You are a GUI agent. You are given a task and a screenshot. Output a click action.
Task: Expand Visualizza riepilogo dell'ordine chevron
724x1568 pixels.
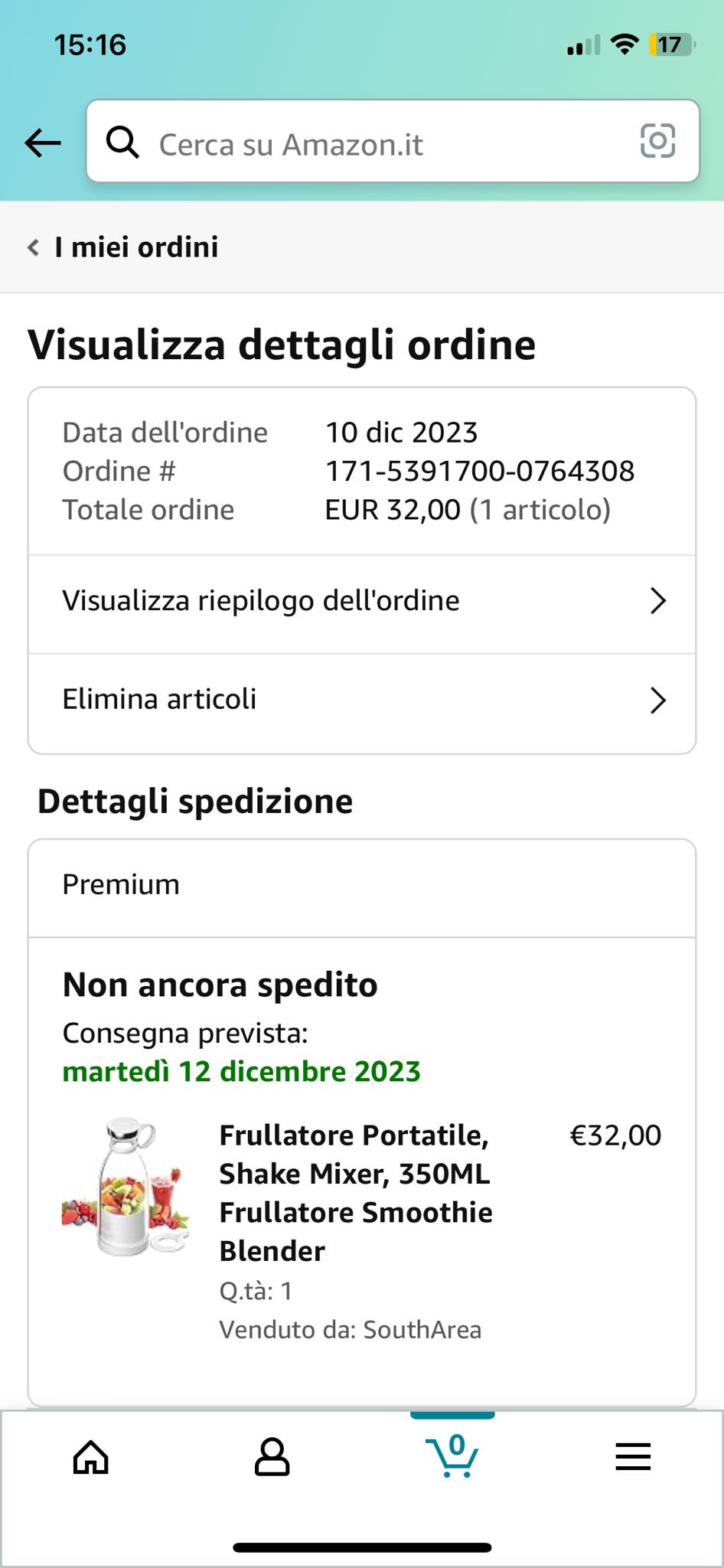pos(657,601)
